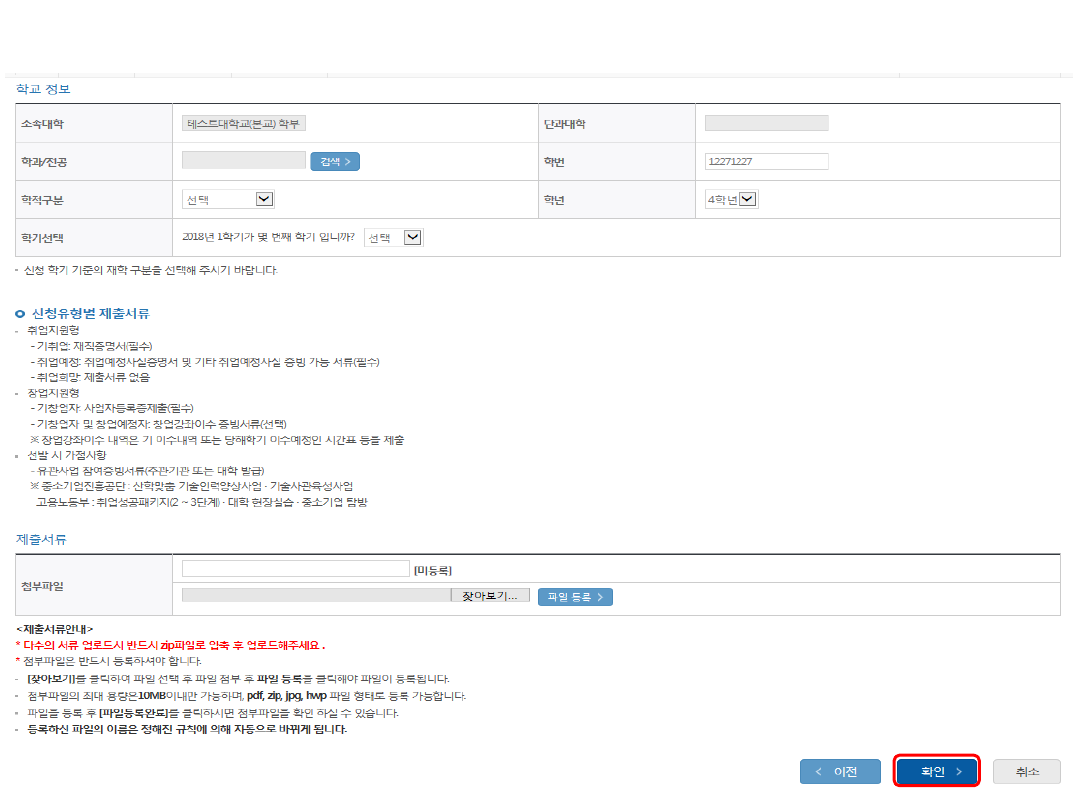Click the 파일 등록 upload button
This screenshot has width=1080, height=810.
(x=575, y=597)
